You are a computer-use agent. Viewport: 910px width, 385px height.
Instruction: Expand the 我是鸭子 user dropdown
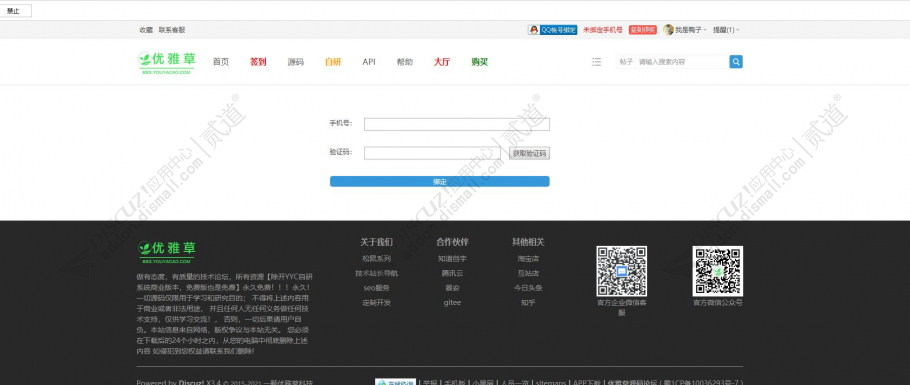(691, 30)
